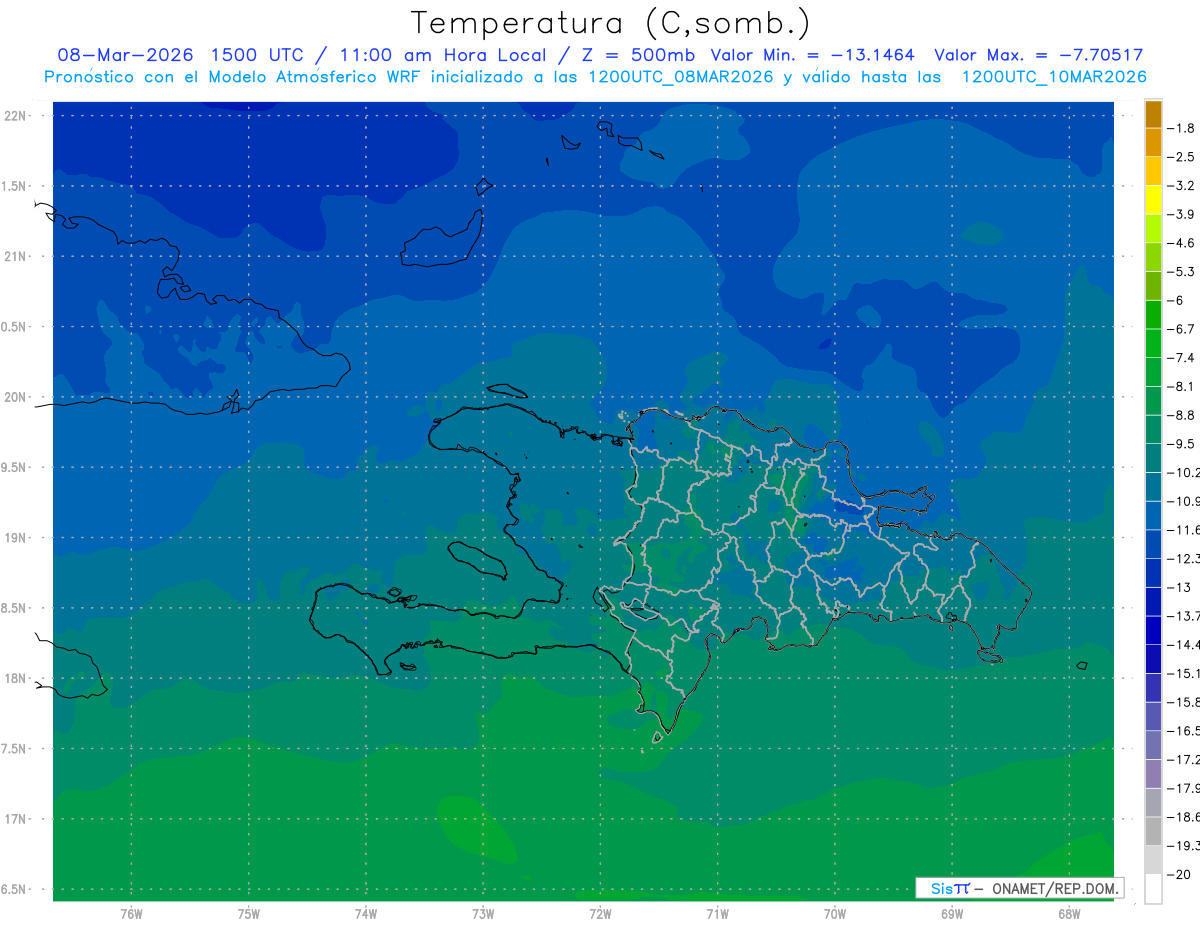This screenshot has height=927, width=1200.
Task: Click the "Valor Min. = -13.1464" value
Action: [813, 56]
